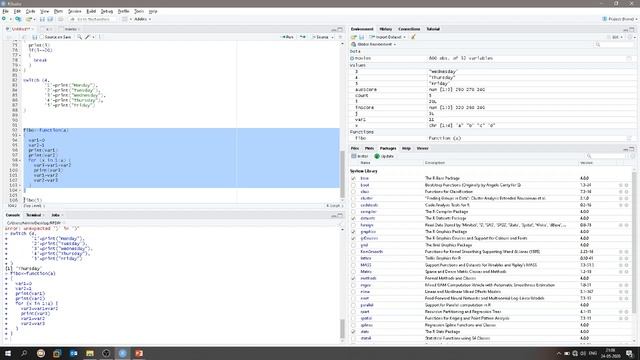Screen dimensions: 640x360
Task: Toggle the base package checkbox
Action: 353,178
